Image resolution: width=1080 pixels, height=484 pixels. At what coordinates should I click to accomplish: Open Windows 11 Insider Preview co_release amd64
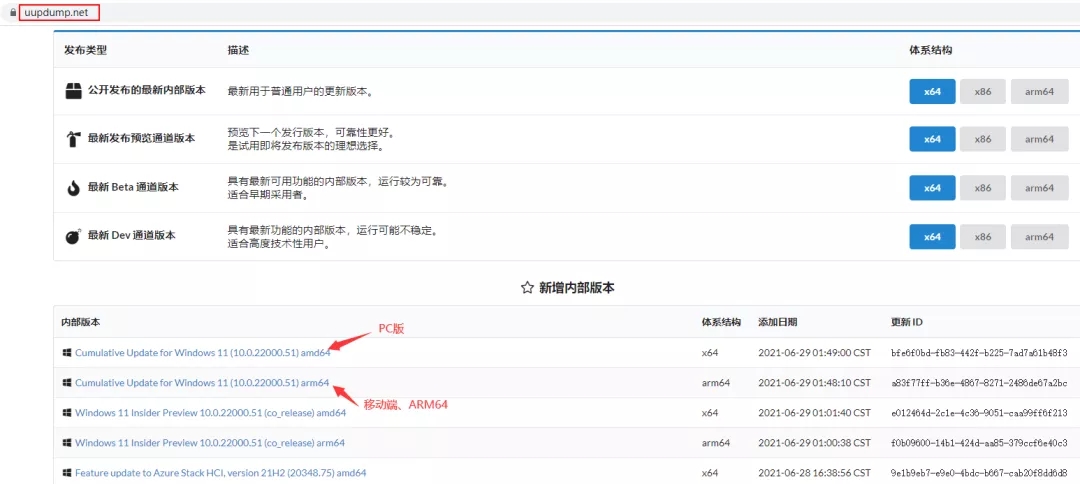click(211, 413)
